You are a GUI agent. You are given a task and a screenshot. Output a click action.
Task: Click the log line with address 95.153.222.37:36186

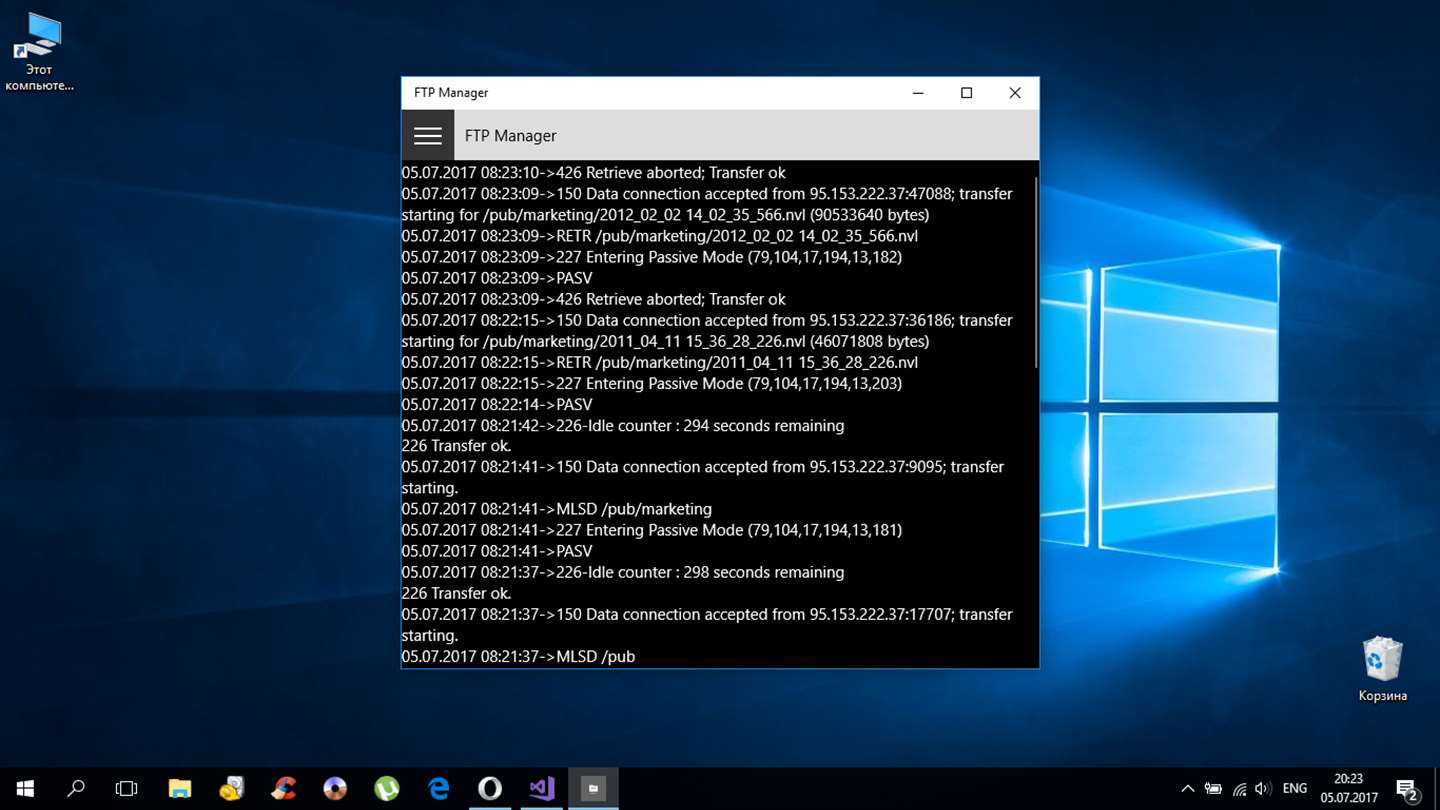click(707, 320)
